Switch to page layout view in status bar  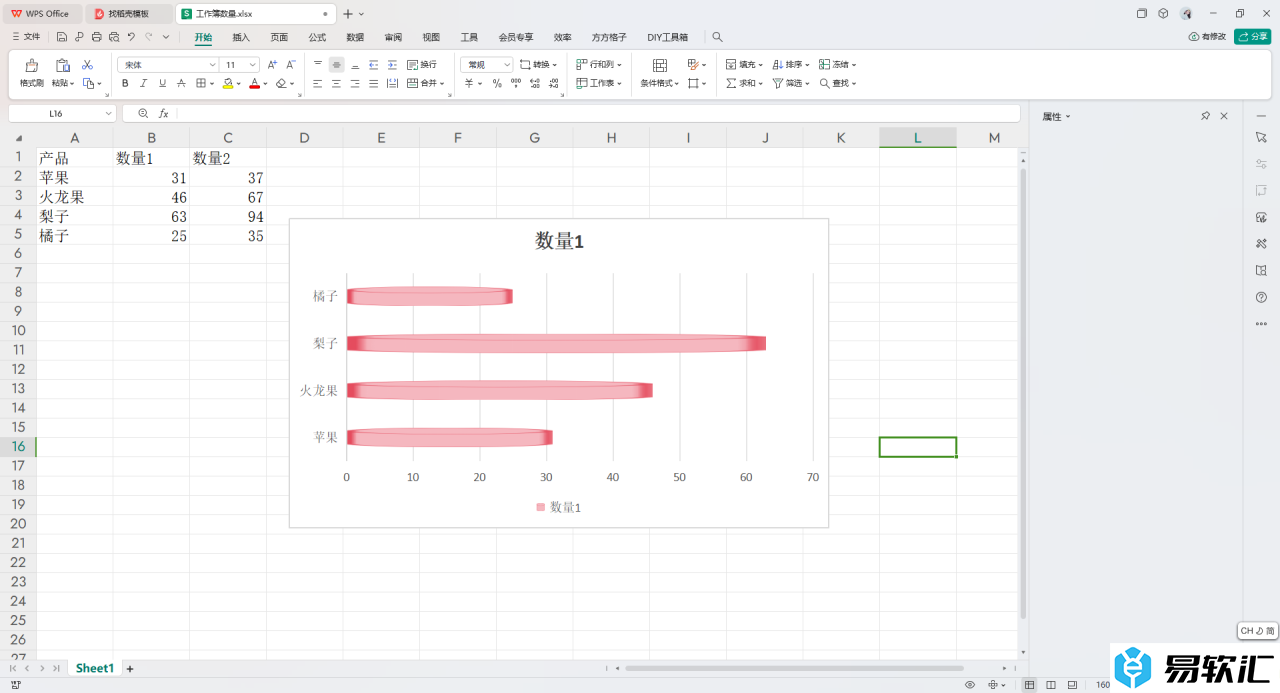click(1052, 685)
